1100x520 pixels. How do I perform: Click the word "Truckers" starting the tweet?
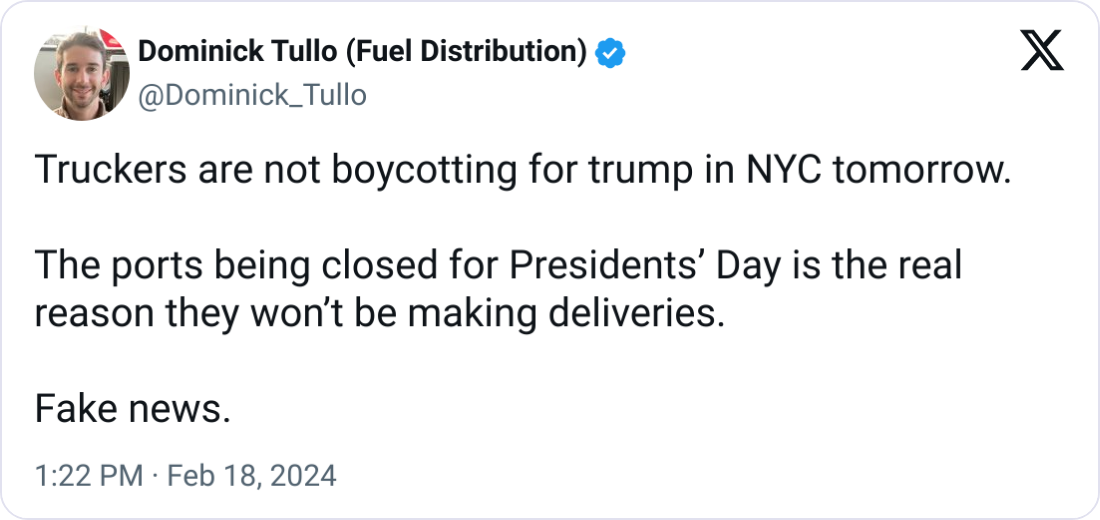[107, 172]
